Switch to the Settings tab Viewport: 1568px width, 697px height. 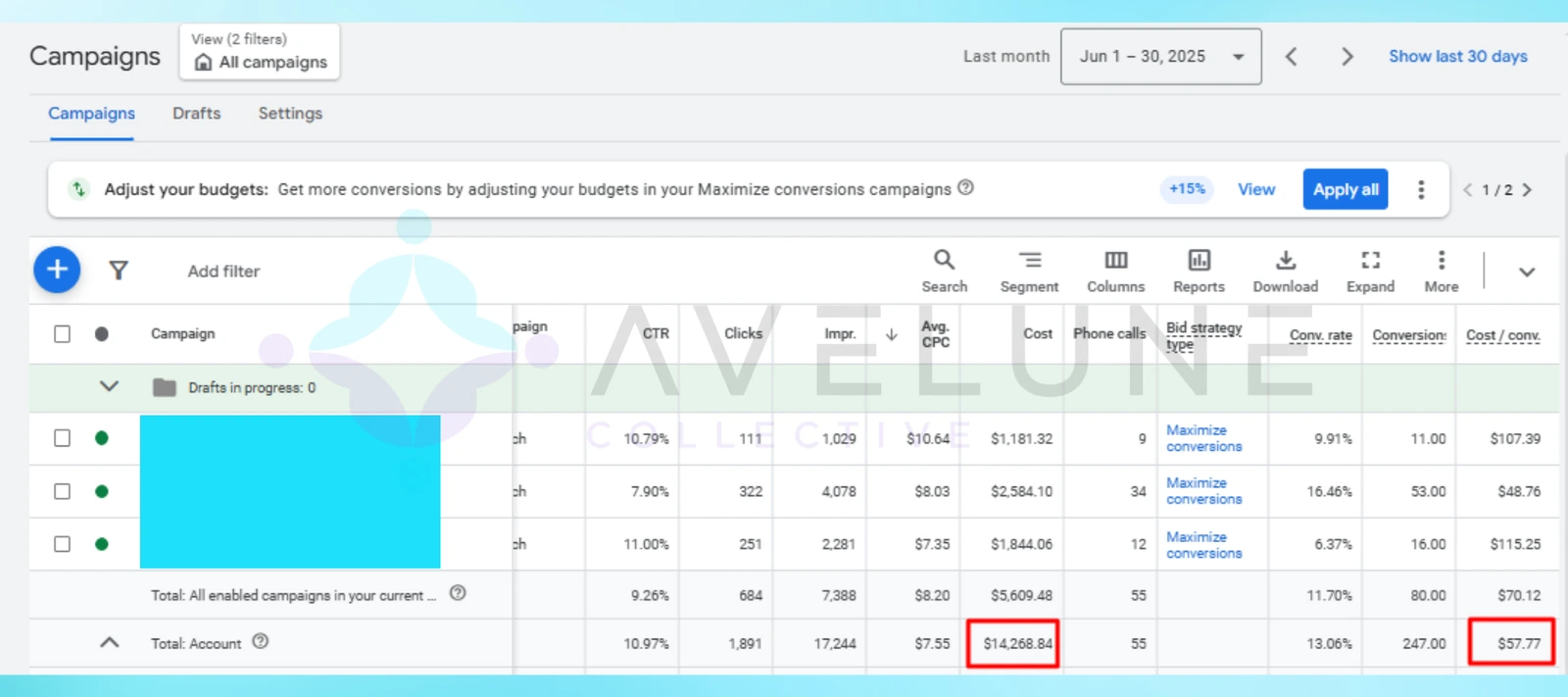coord(290,114)
